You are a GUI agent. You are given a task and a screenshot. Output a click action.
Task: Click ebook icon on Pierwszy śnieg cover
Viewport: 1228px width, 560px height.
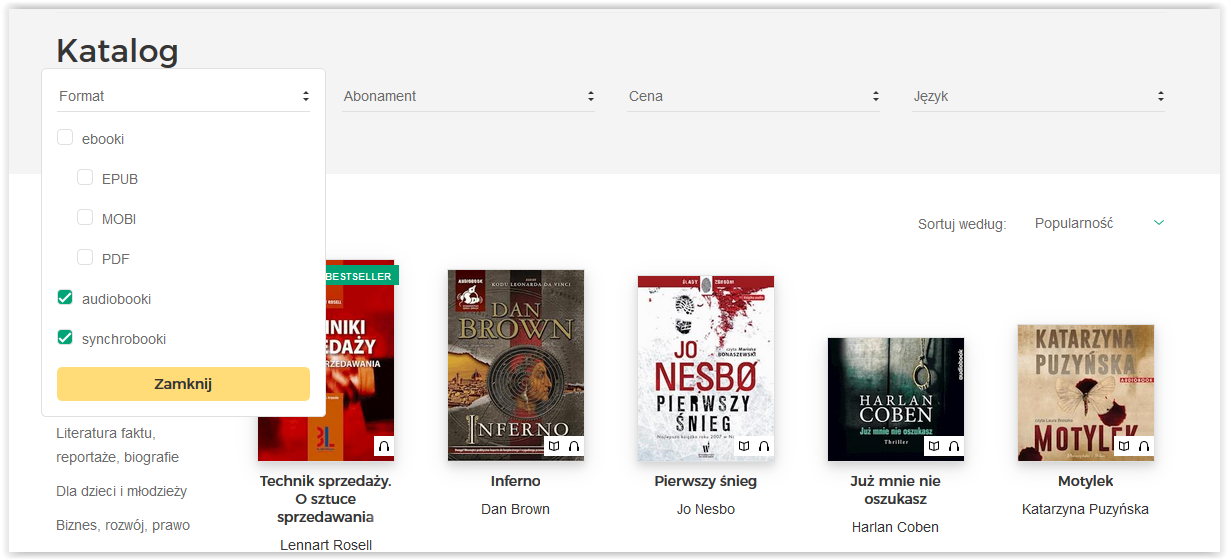tap(744, 446)
